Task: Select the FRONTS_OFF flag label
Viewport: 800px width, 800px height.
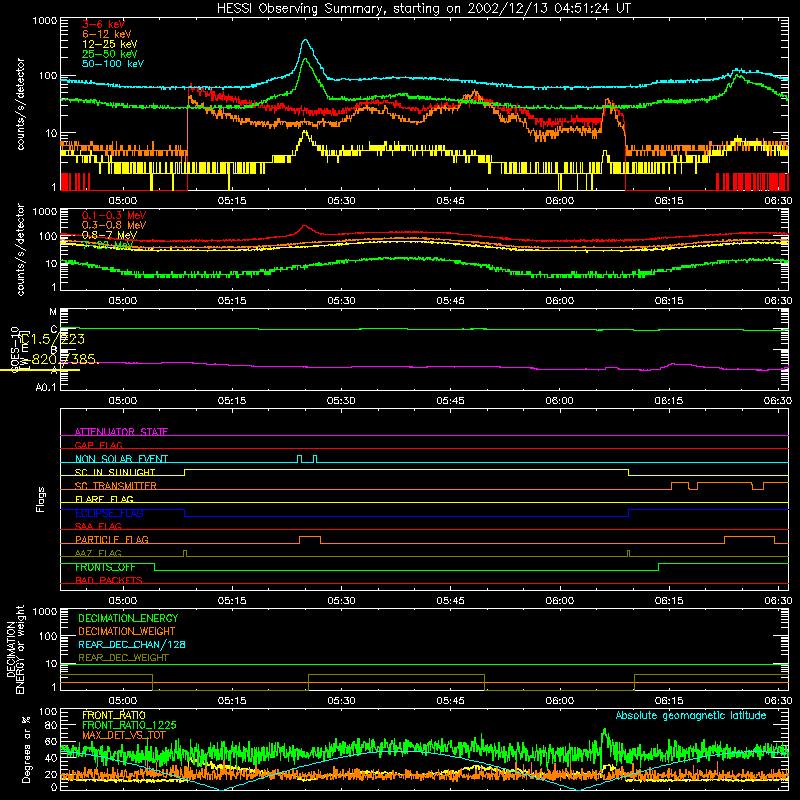Action: 105,567
